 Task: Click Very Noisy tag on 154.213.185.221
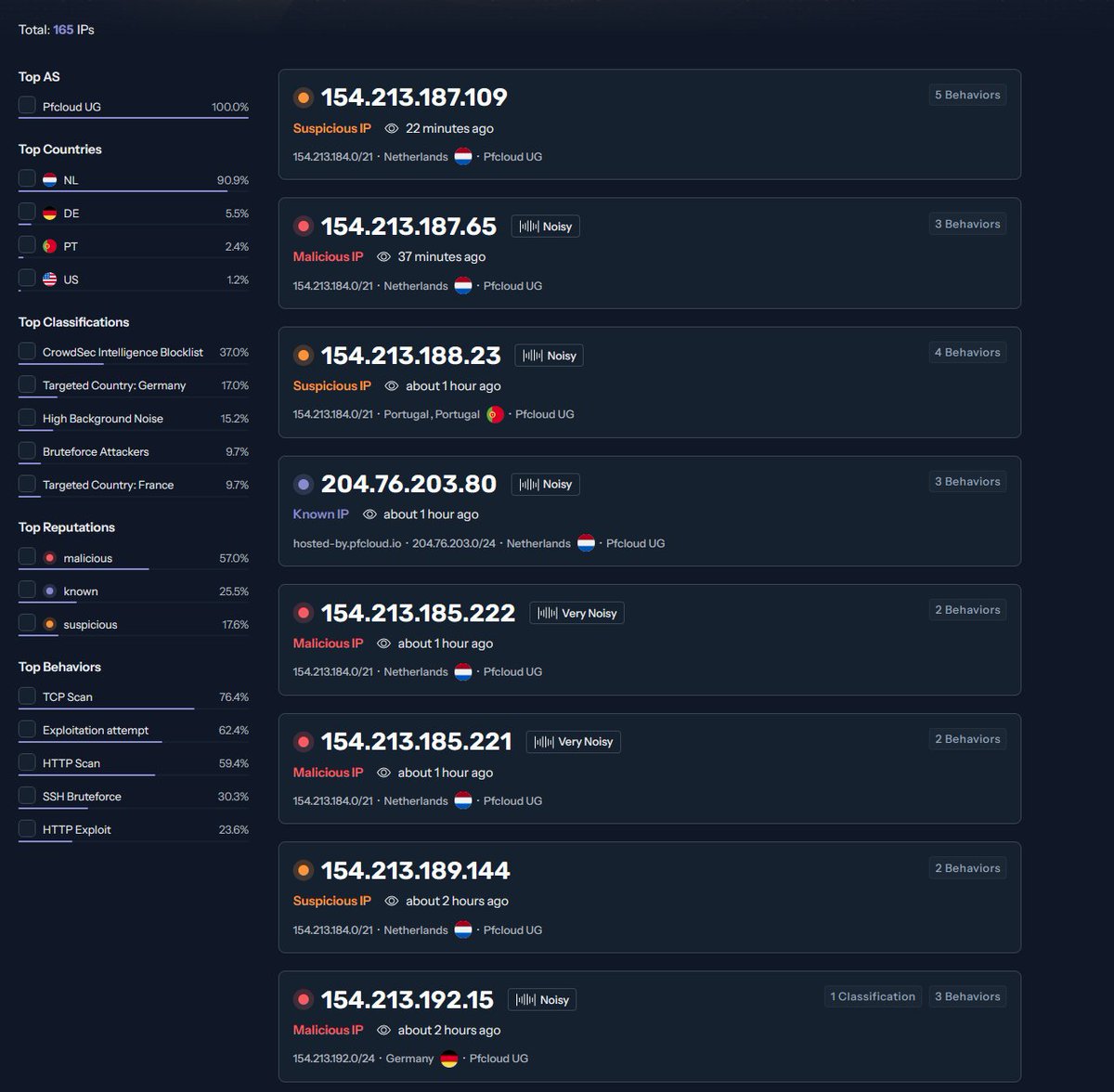(573, 742)
